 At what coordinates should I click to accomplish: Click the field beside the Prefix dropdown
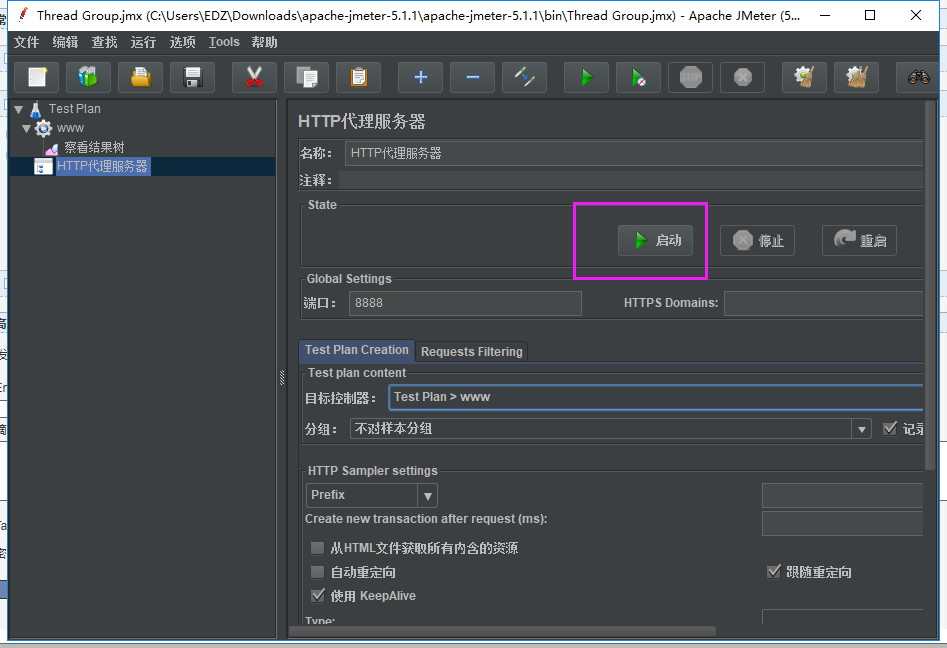[x=843, y=495]
